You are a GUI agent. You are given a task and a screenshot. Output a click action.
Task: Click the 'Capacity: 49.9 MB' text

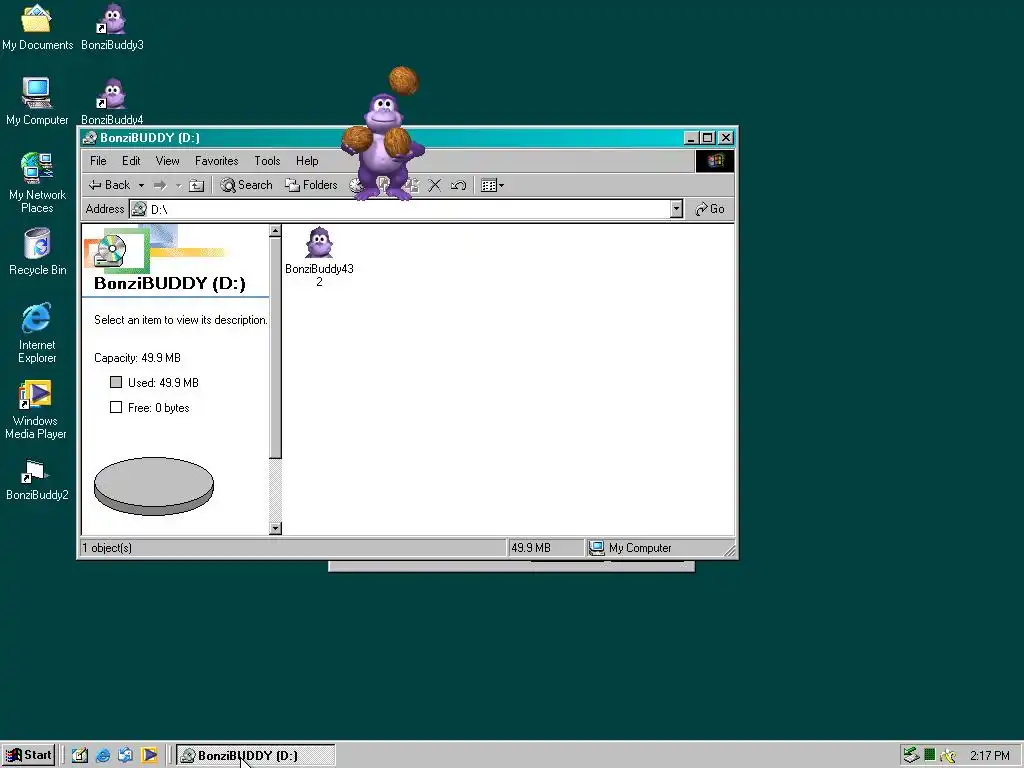click(x=137, y=358)
